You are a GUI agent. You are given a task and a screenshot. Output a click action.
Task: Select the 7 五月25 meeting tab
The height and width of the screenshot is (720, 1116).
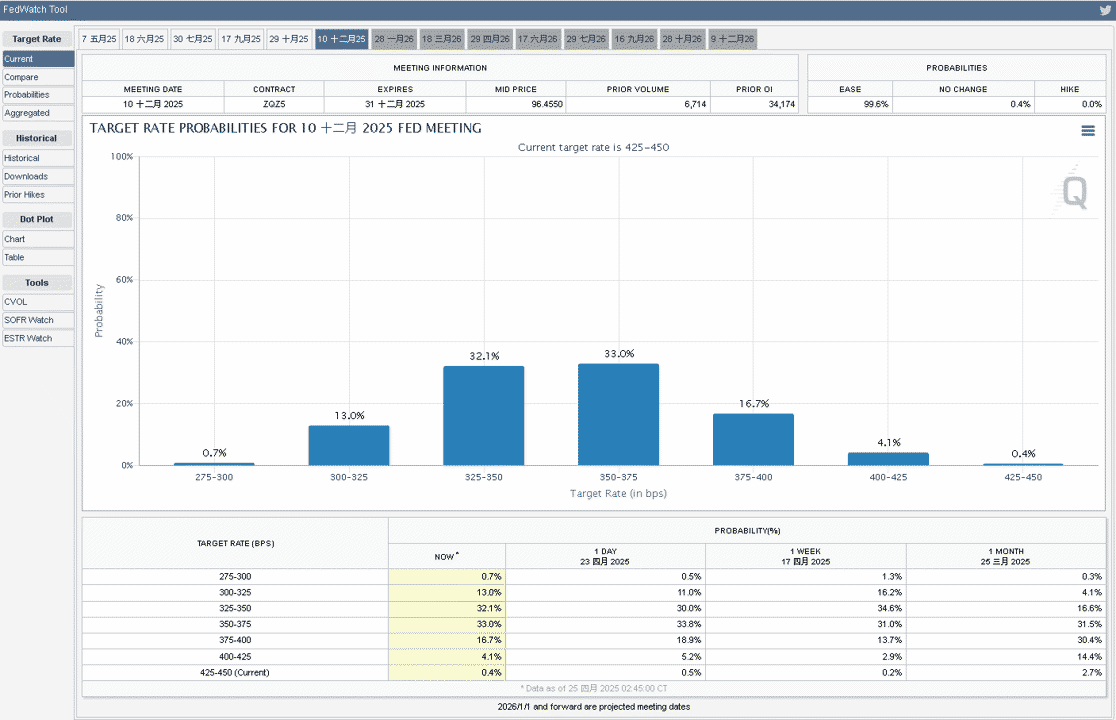pos(99,39)
